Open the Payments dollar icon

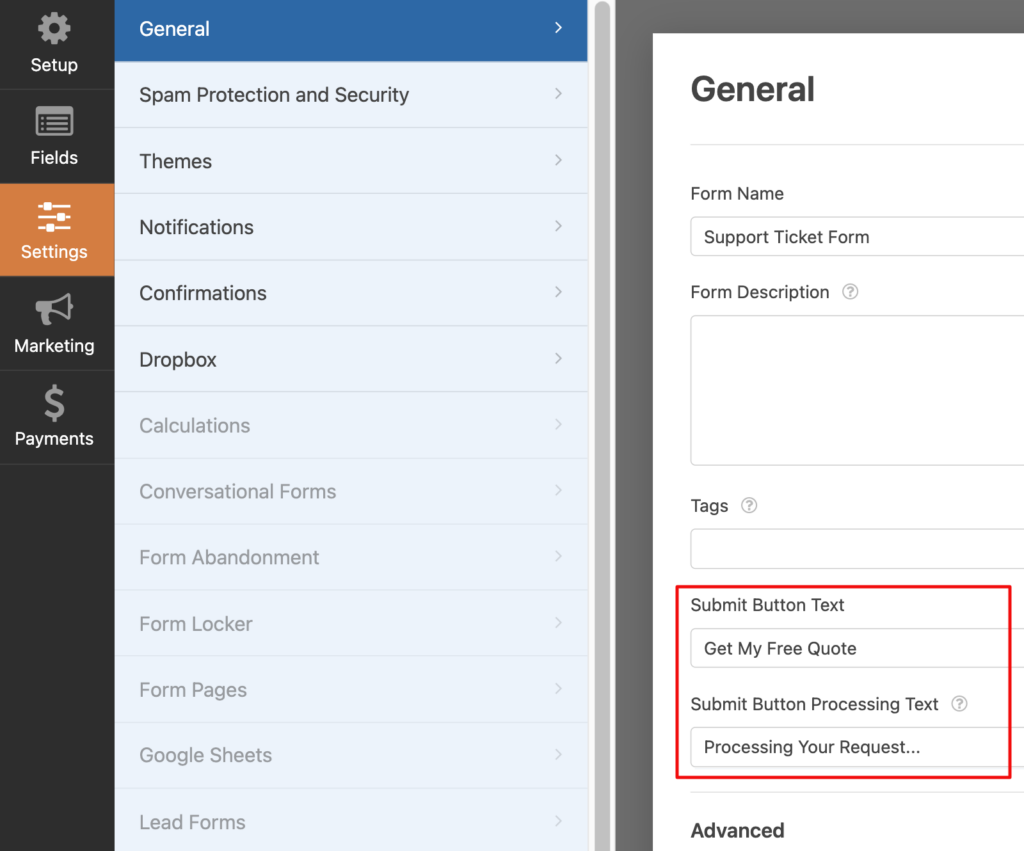54,402
